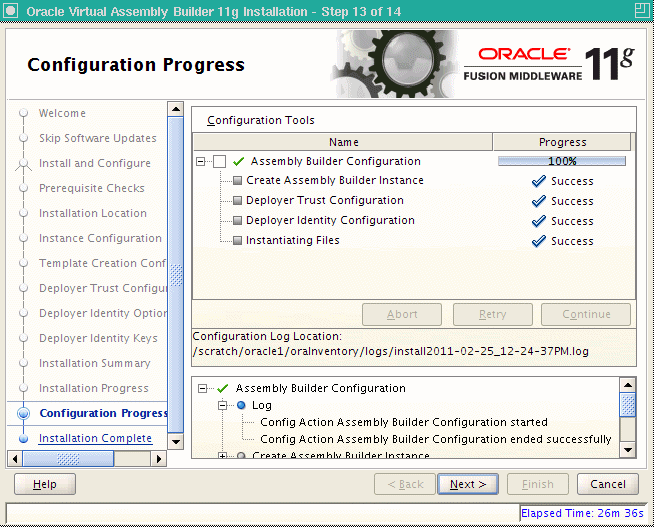Click the Name column header
Viewport: 654px width, 527px height.
click(x=343, y=142)
